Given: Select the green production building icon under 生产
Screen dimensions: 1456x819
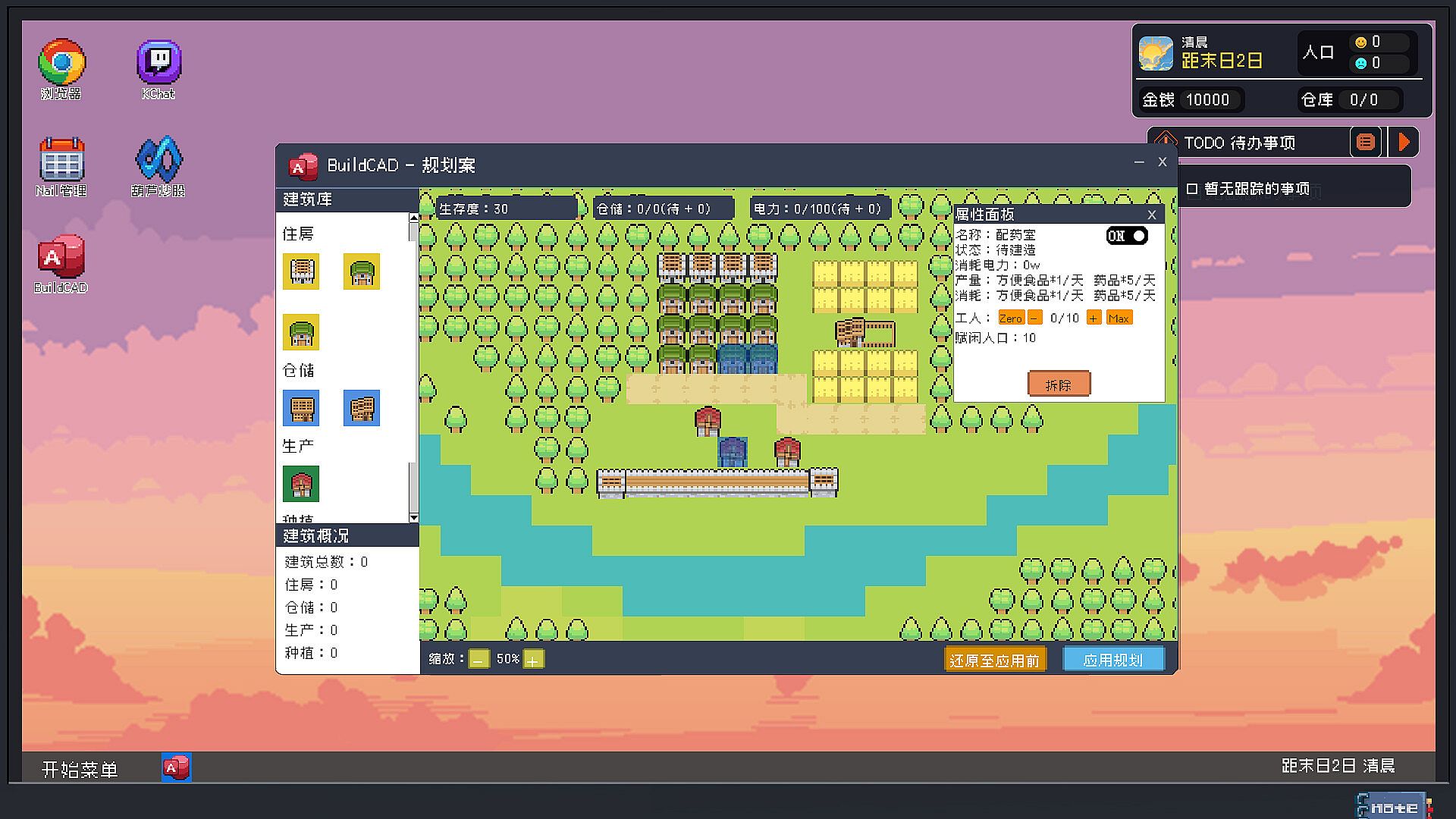Looking at the screenshot, I should tap(301, 484).
